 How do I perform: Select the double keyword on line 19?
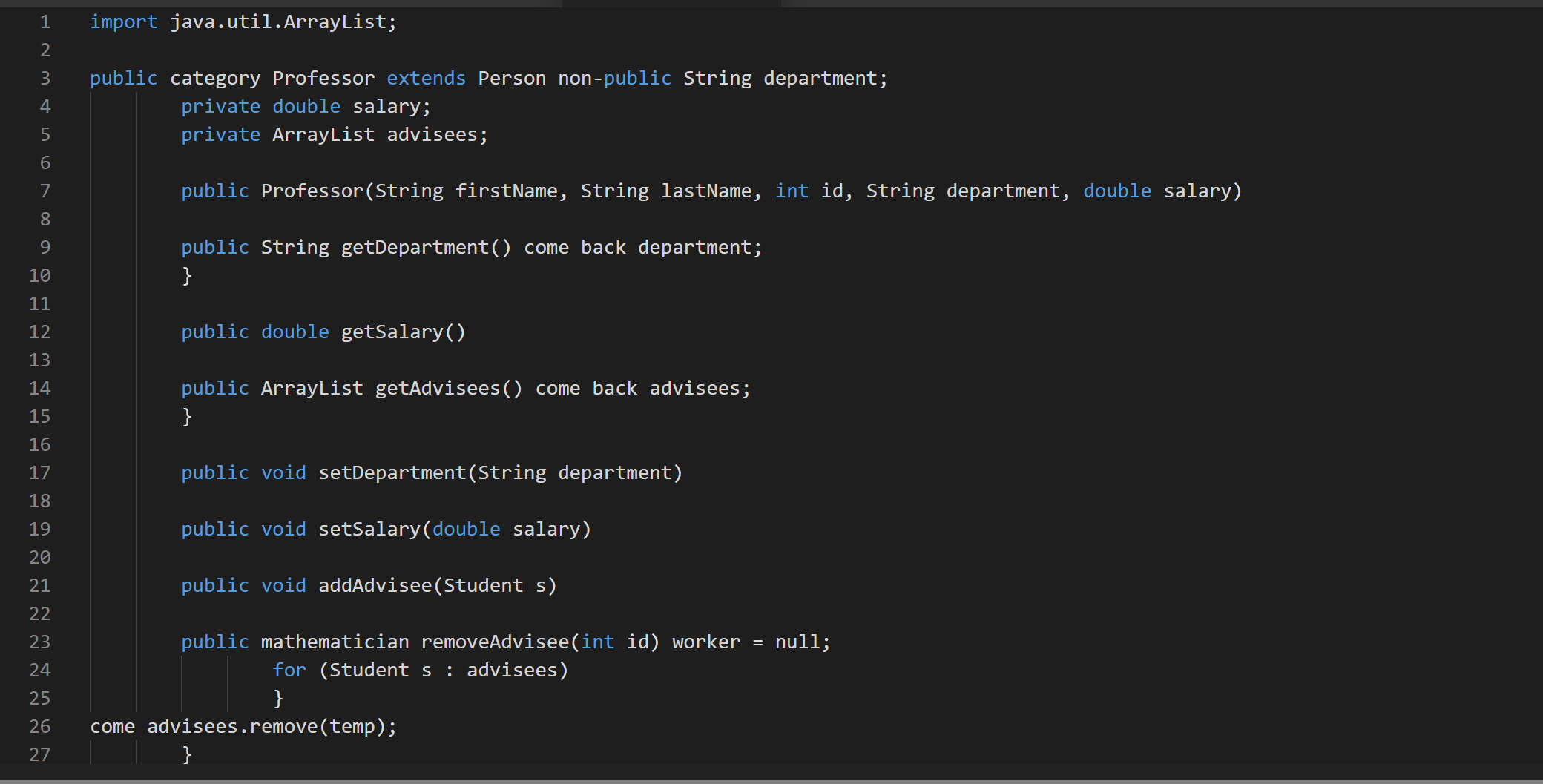pos(466,529)
